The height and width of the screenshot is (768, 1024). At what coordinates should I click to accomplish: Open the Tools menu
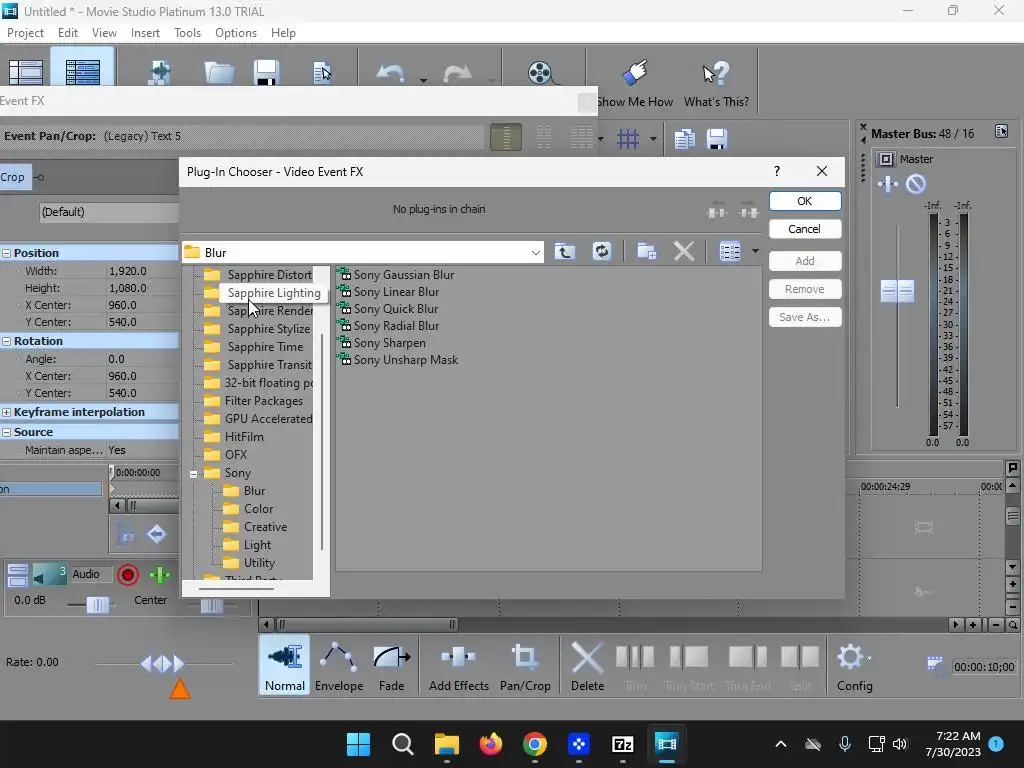(x=187, y=33)
